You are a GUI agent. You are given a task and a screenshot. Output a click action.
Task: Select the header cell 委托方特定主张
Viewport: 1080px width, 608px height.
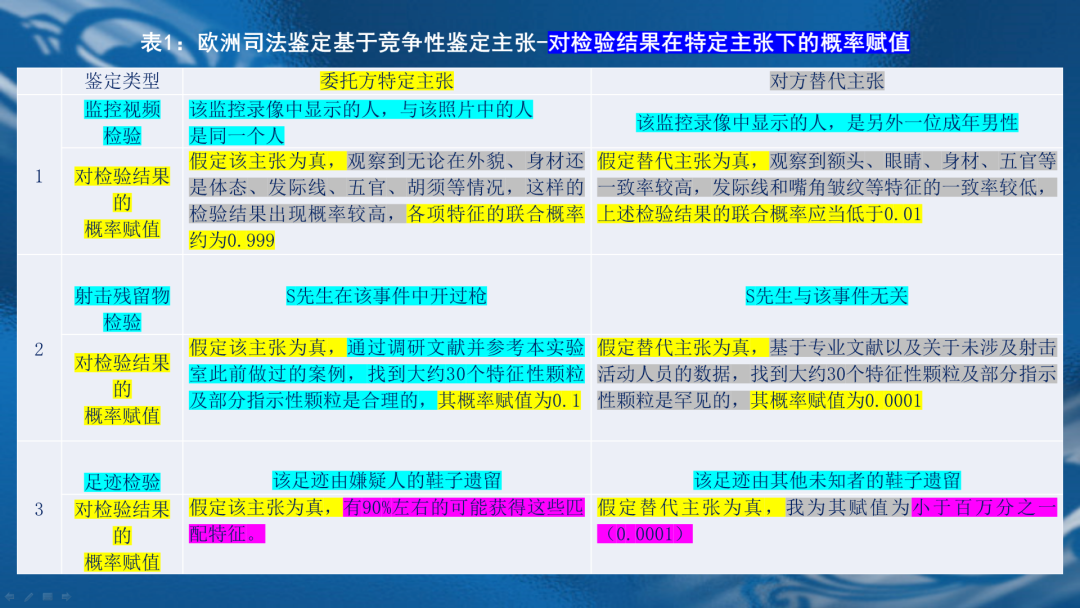(x=386, y=81)
